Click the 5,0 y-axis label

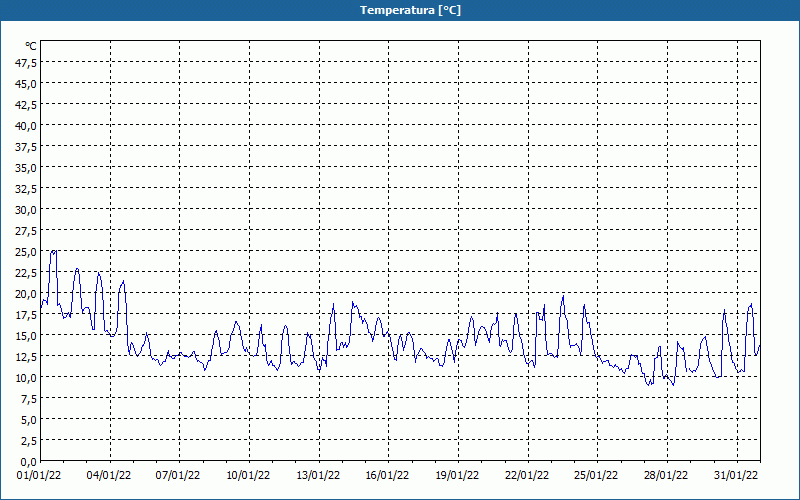click(x=29, y=420)
